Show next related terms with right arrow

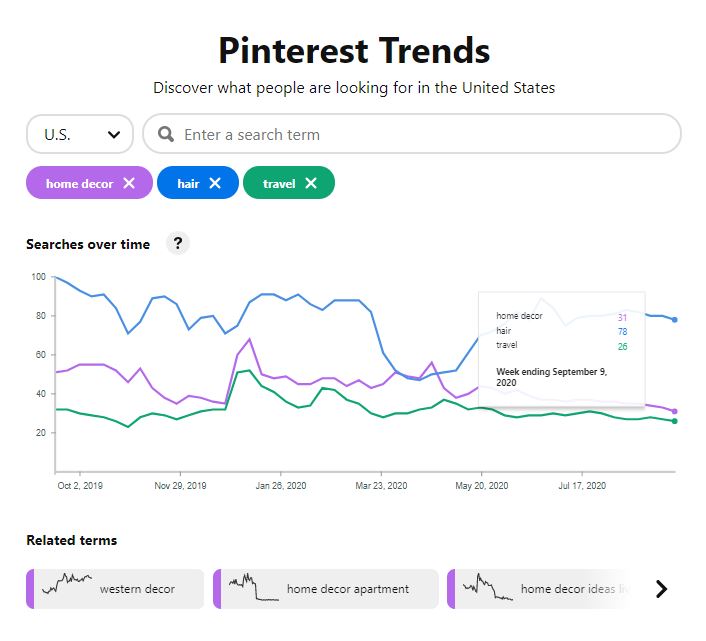pos(660,589)
